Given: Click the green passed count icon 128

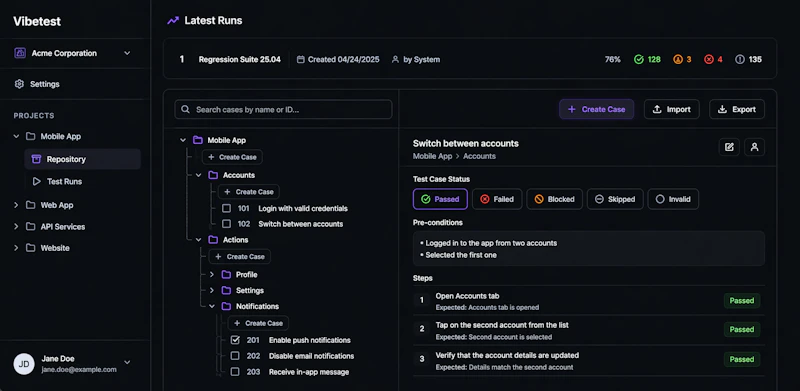Looking at the screenshot, I should tap(639, 60).
